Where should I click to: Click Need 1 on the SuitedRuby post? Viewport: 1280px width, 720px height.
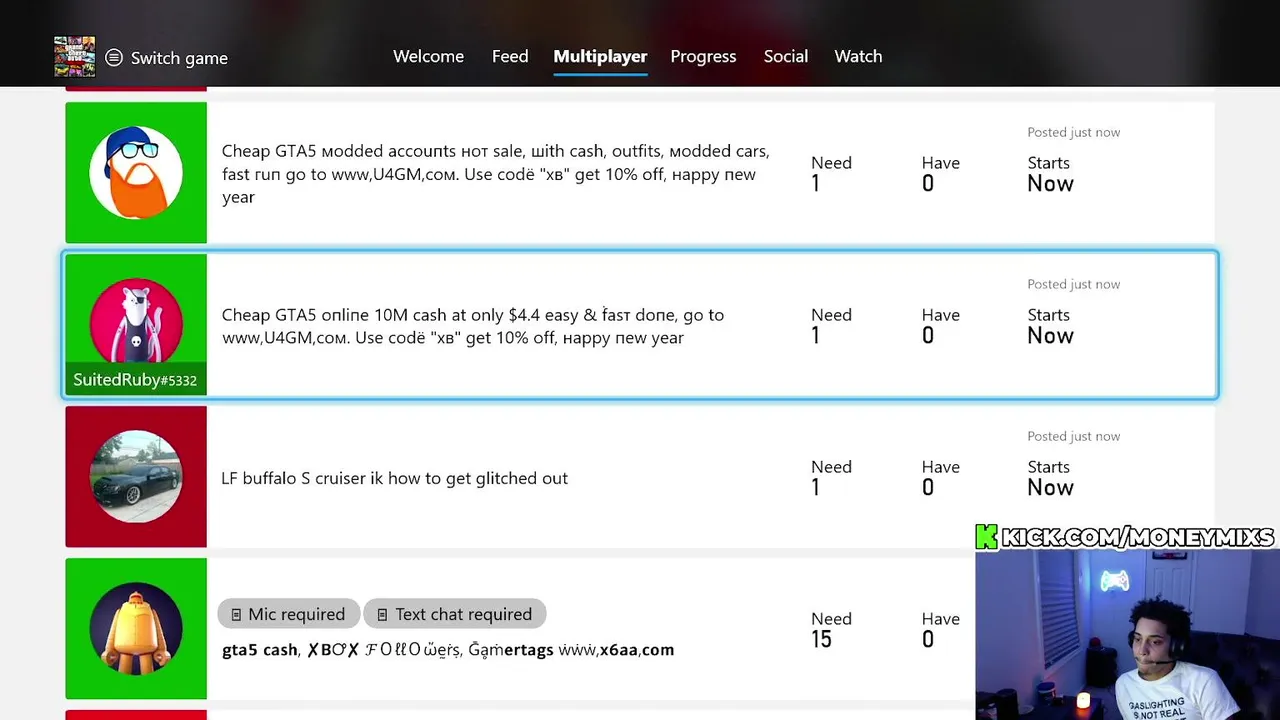[831, 325]
